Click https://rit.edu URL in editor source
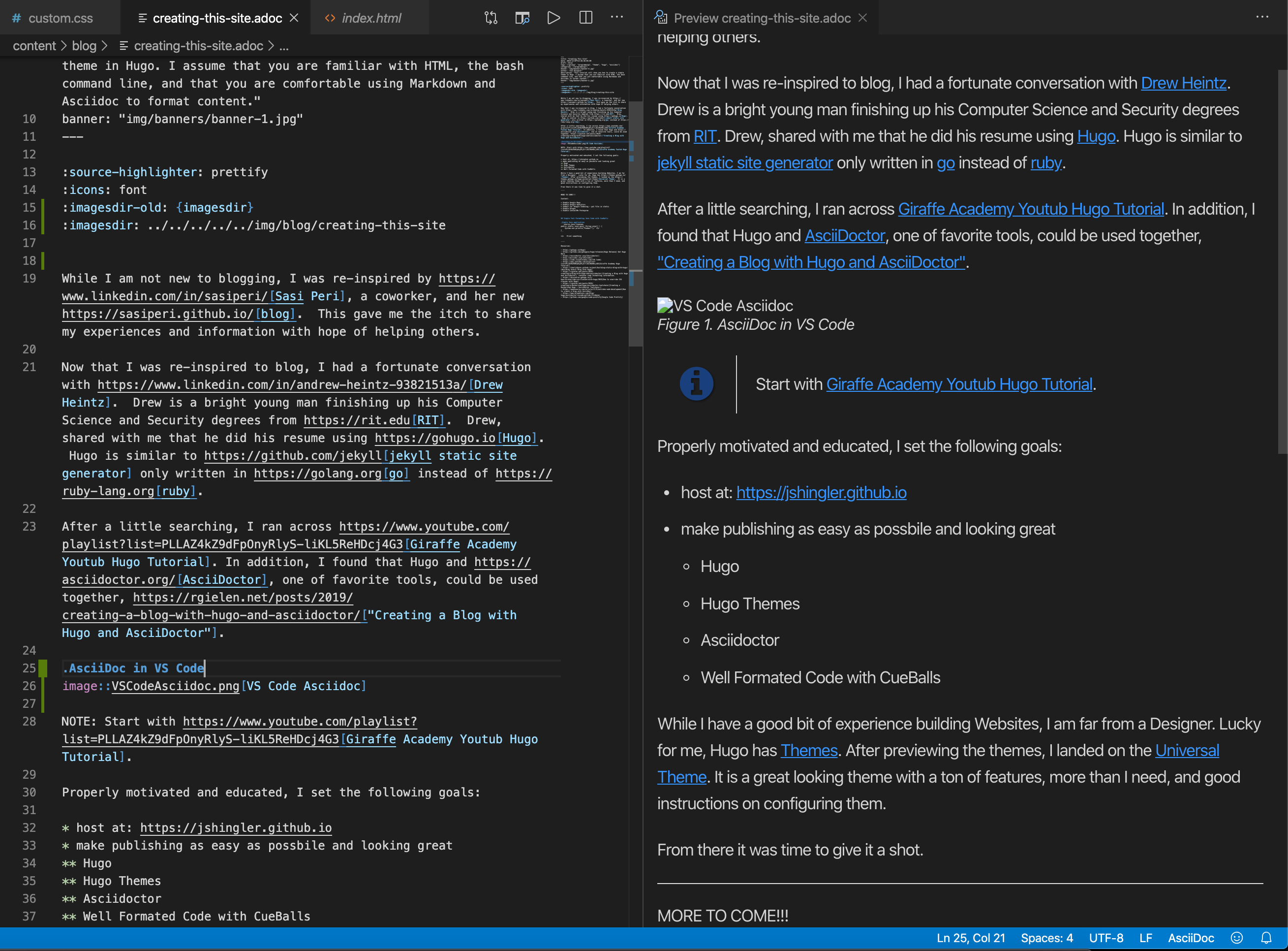Screen dimensions: 1288x951 357,420
